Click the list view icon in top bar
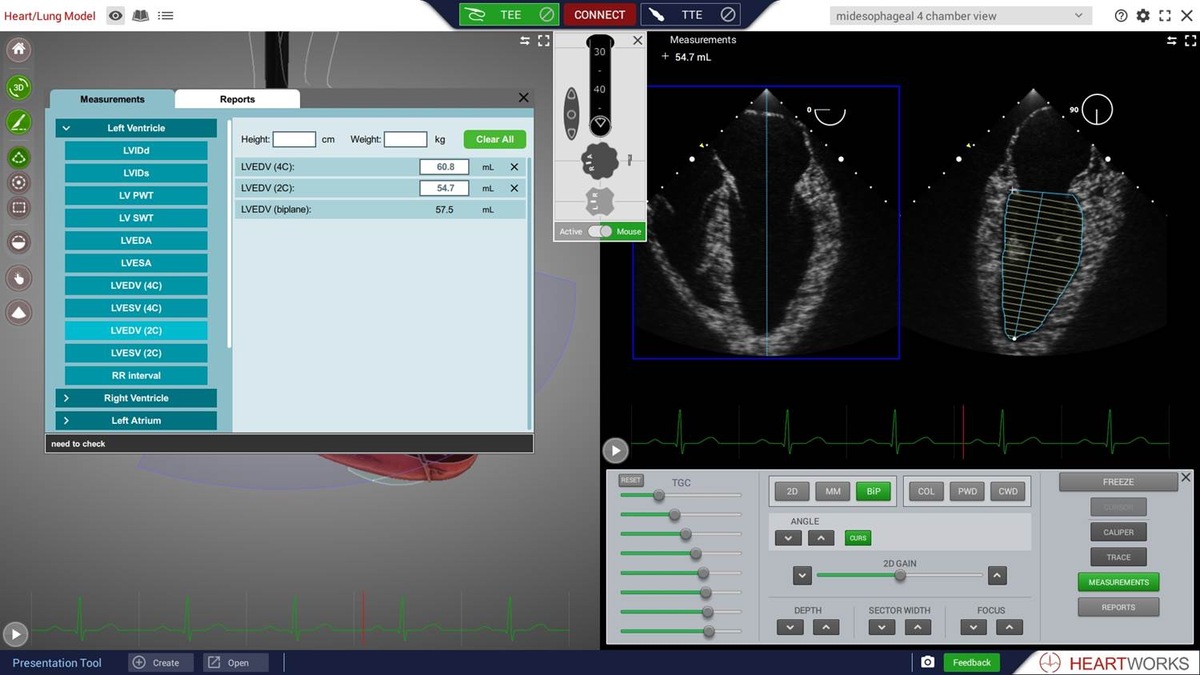The image size is (1200, 675). (166, 16)
